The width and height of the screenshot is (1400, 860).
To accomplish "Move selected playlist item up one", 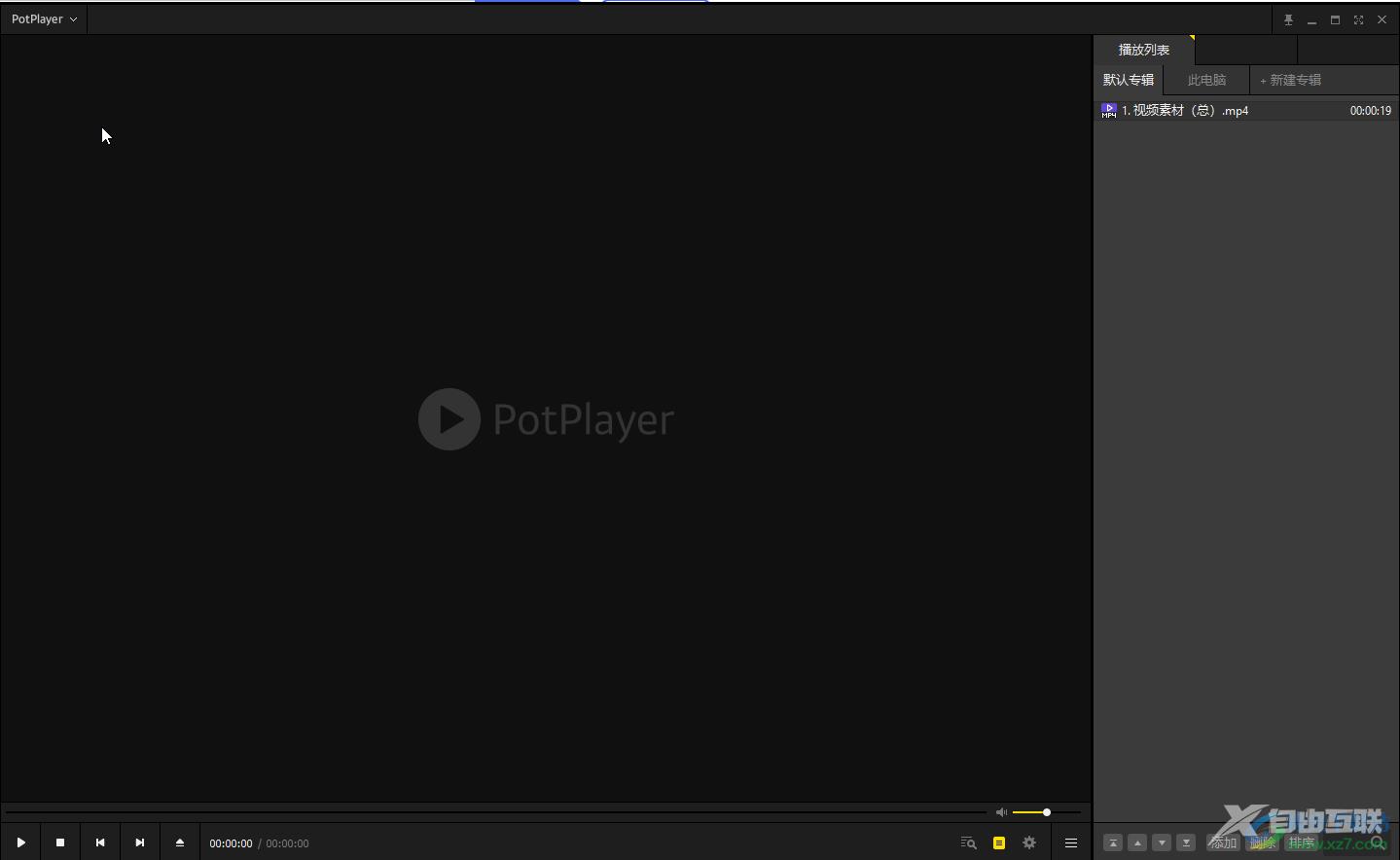I will point(1137,842).
